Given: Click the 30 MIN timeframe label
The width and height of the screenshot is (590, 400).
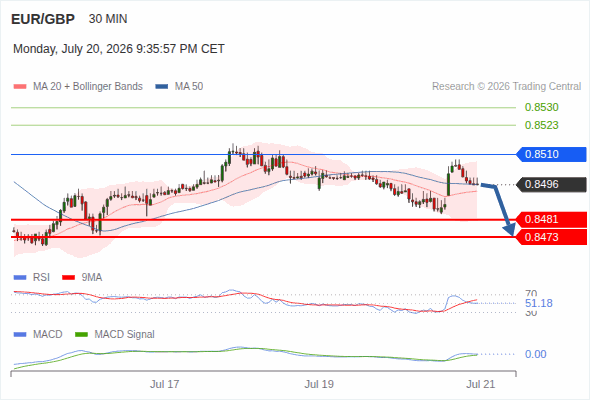Looking at the screenshot, I should (x=108, y=19).
